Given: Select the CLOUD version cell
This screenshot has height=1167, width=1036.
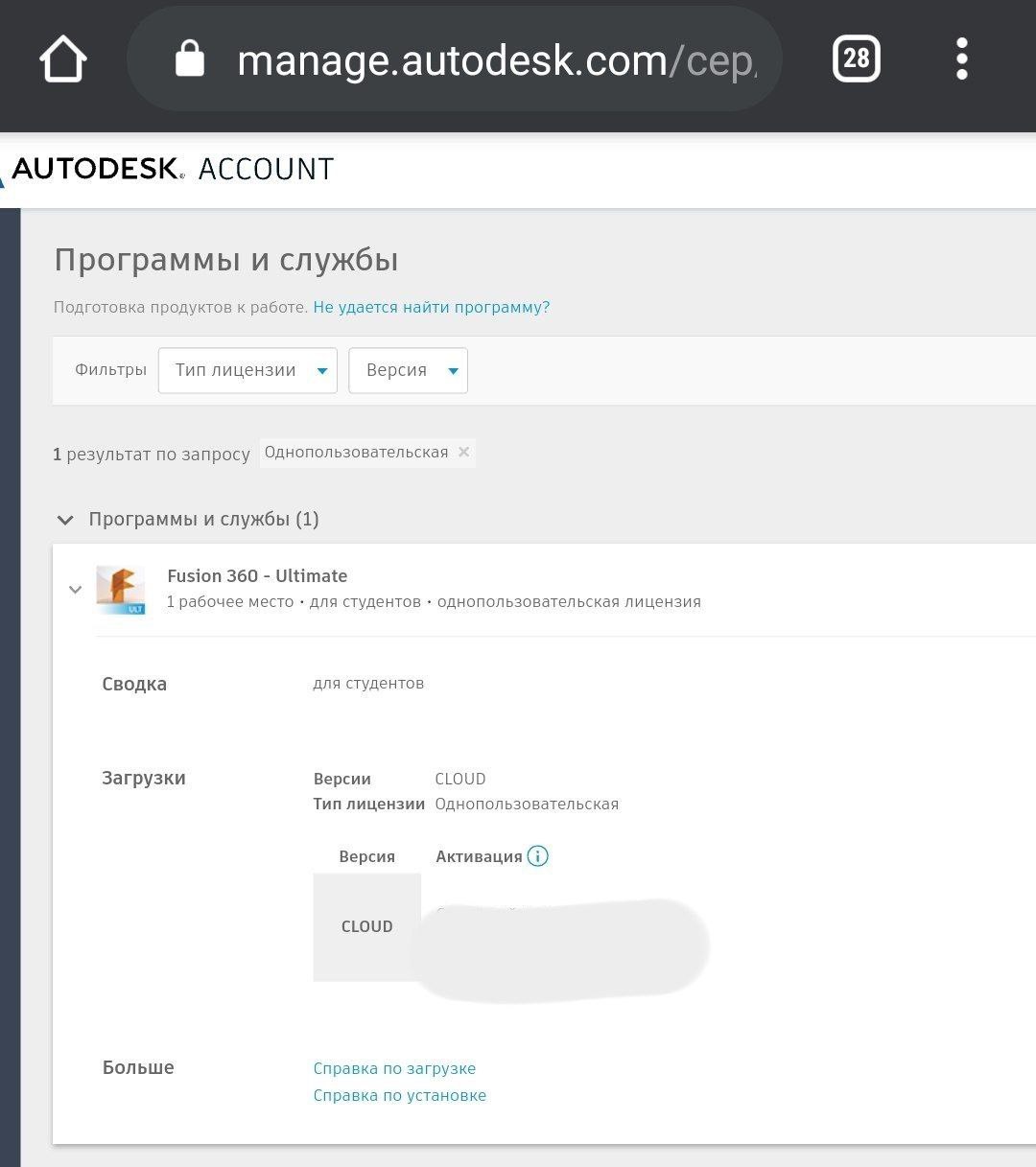Looking at the screenshot, I should [367, 926].
